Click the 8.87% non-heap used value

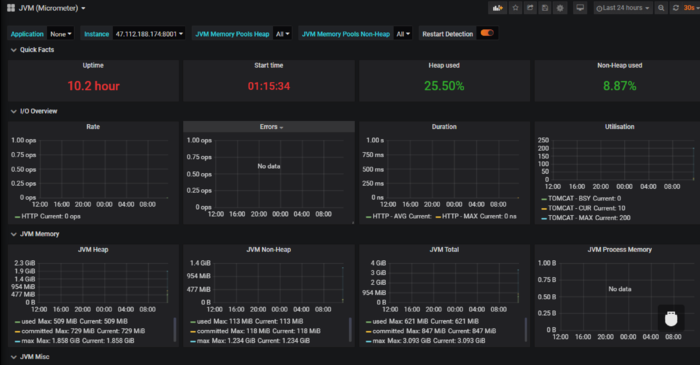coord(620,86)
